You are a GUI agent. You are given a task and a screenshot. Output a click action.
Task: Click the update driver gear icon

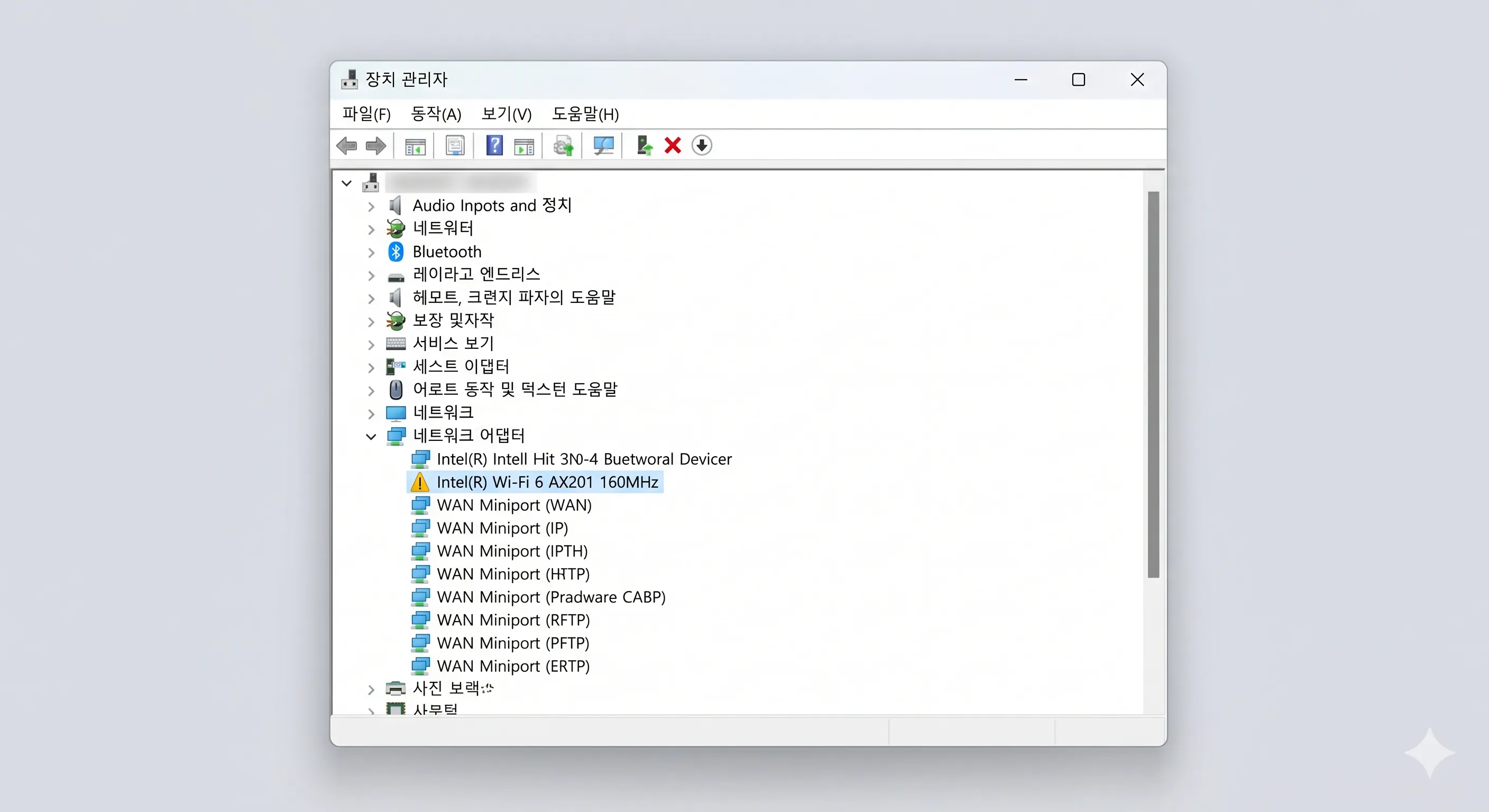(564, 145)
